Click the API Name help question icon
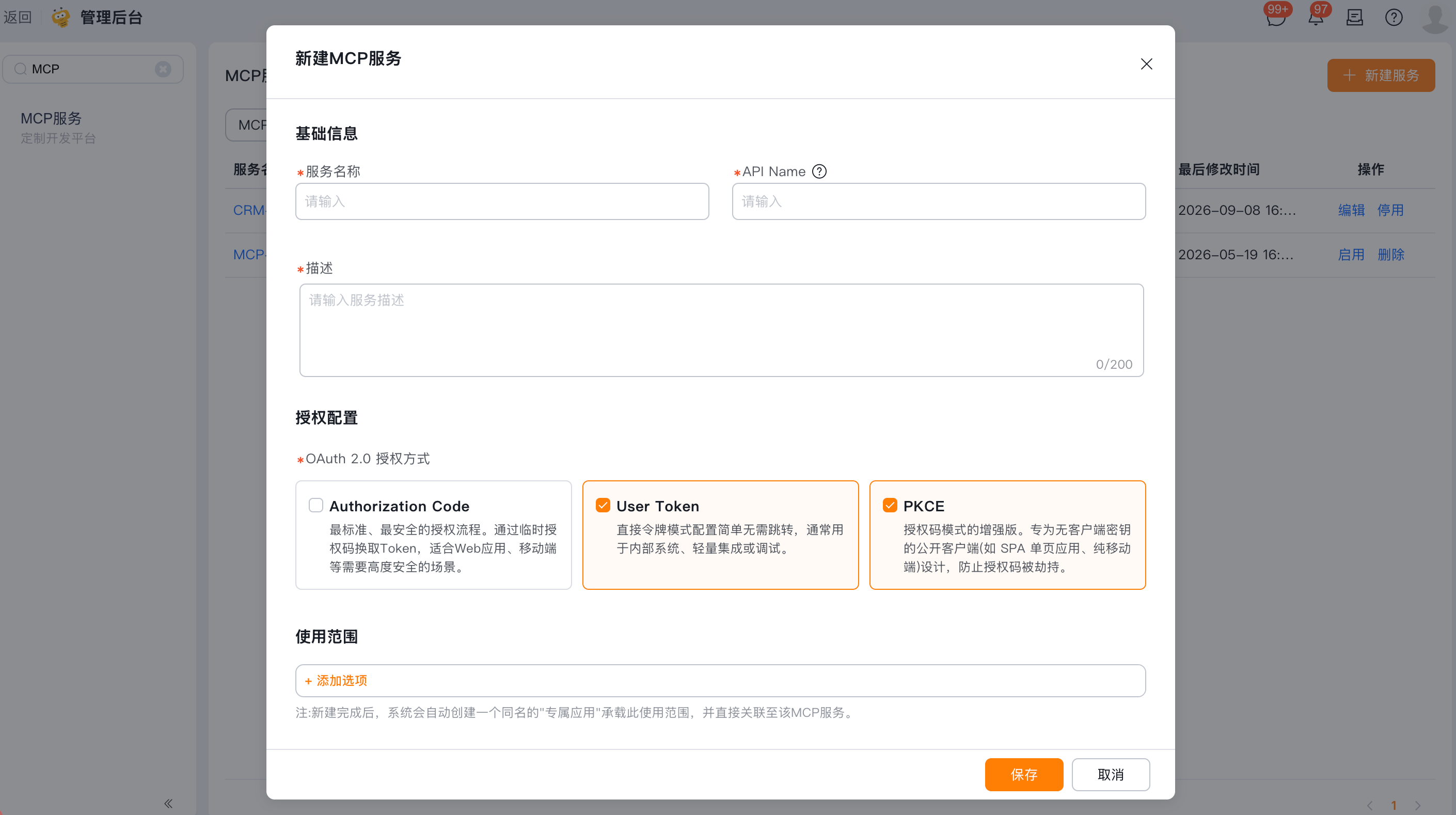 pos(819,171)
